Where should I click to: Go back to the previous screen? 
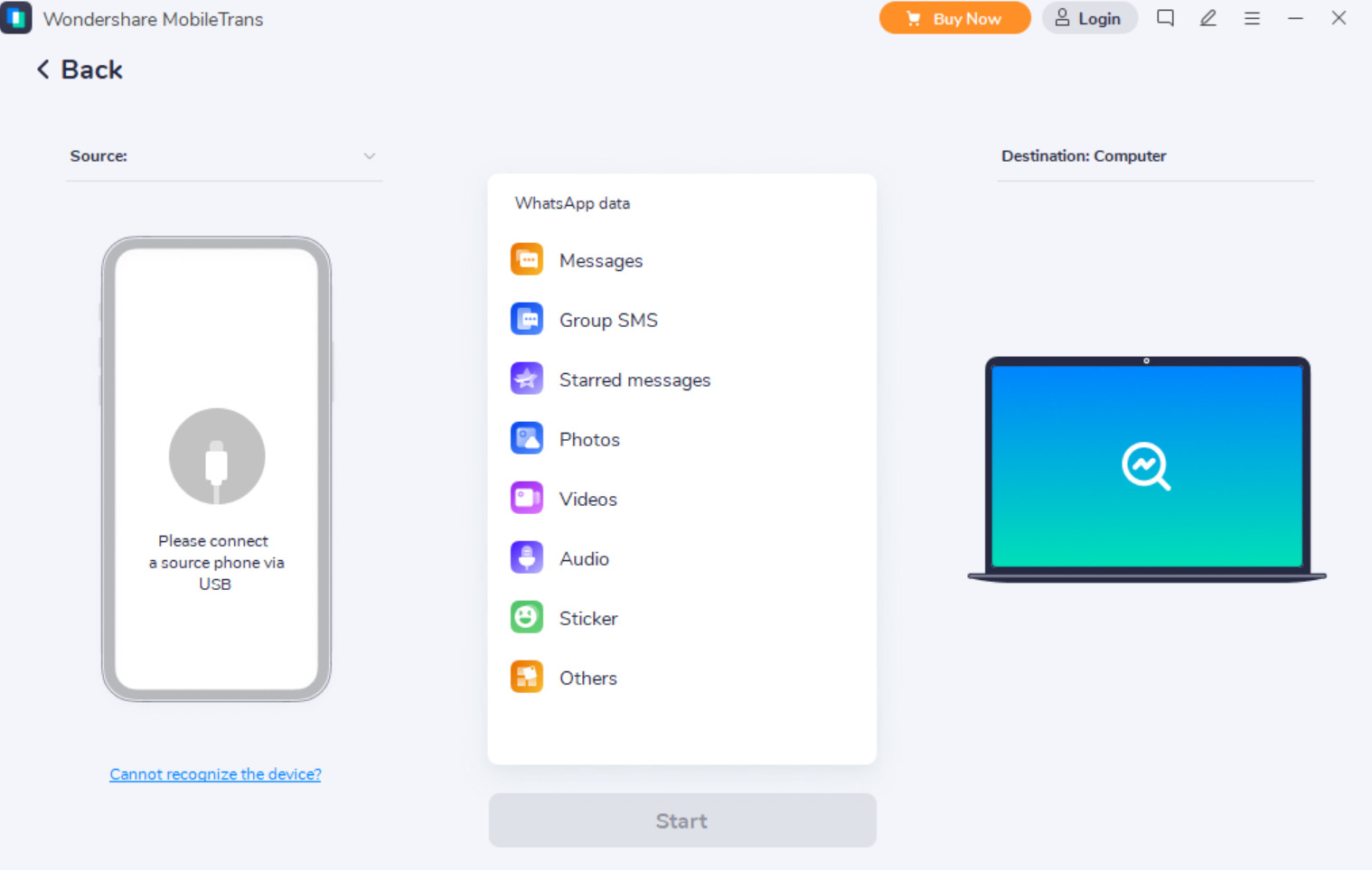[x=79, y=70]
